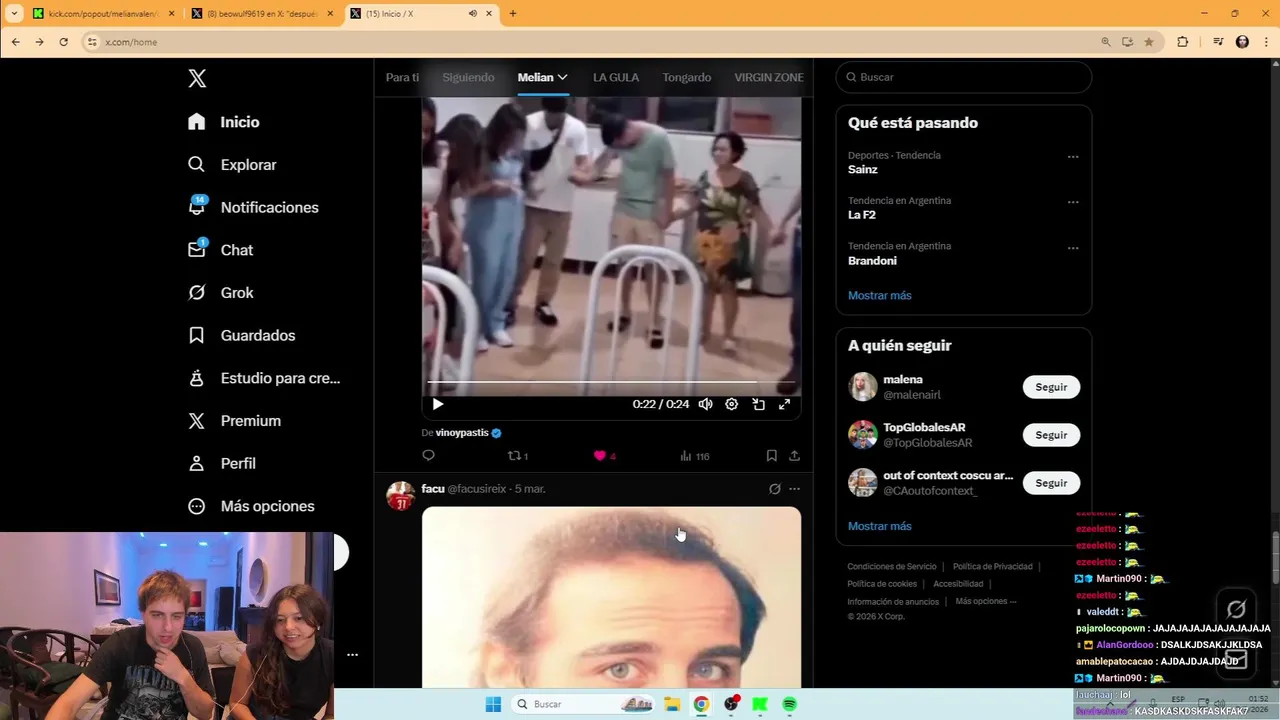This screenshot has width=1280, height=720.
Task: Open Spotify from taskbar
Action: (x=790, y=704)
